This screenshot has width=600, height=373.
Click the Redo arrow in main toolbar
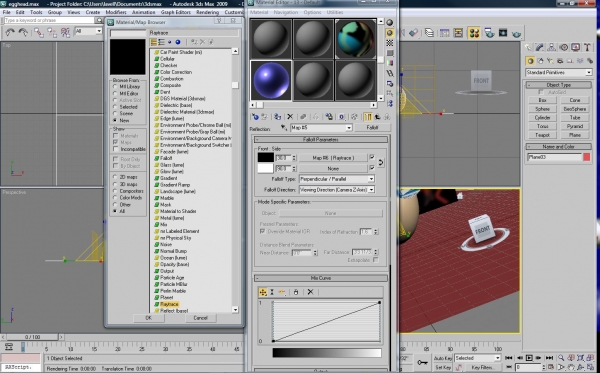click(23, 33)
